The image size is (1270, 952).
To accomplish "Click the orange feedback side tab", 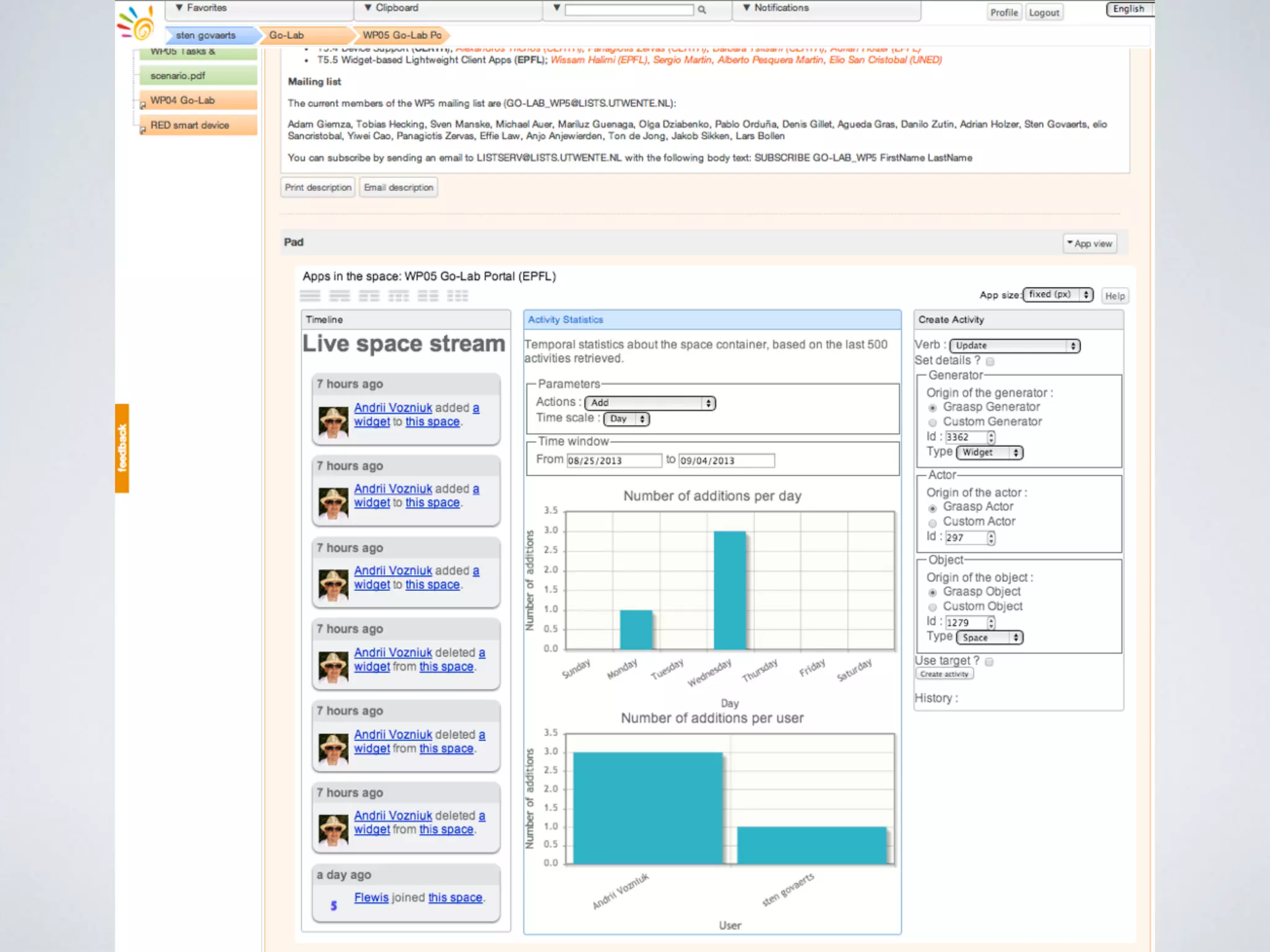I will point(122,448).
